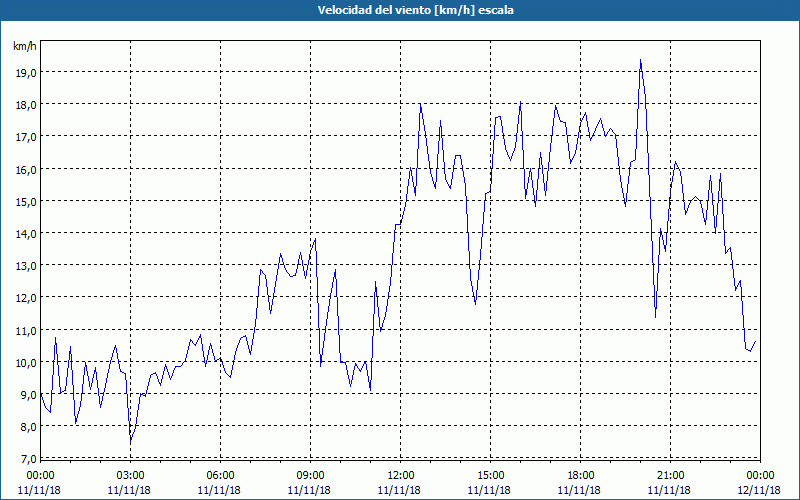Click the '12,0' y-axis label
Image resolution: width=800 pixels, height=500 pixels.
point(26,298)
